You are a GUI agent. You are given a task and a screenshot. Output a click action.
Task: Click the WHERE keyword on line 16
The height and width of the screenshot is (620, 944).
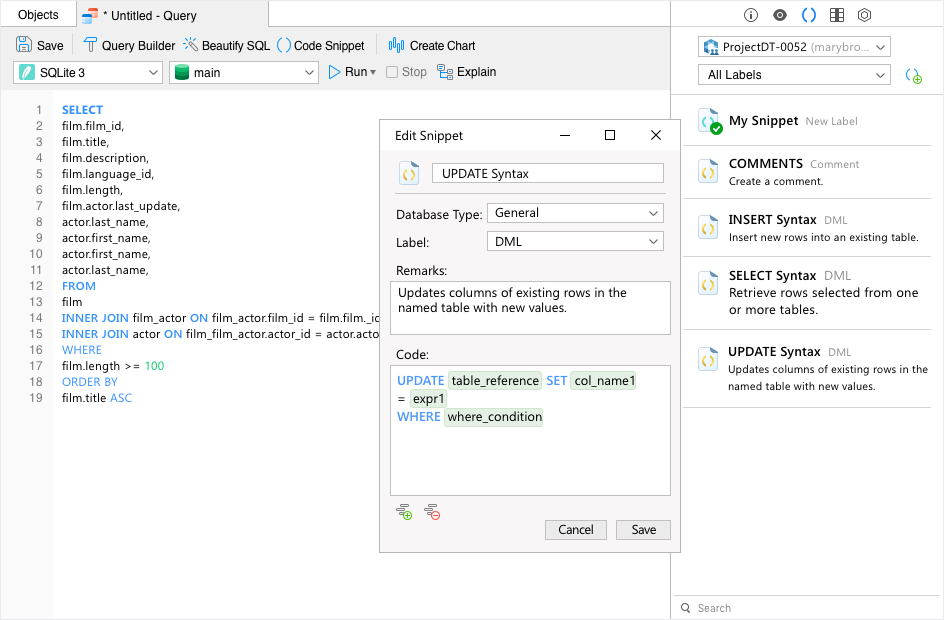tap(82, 350)
